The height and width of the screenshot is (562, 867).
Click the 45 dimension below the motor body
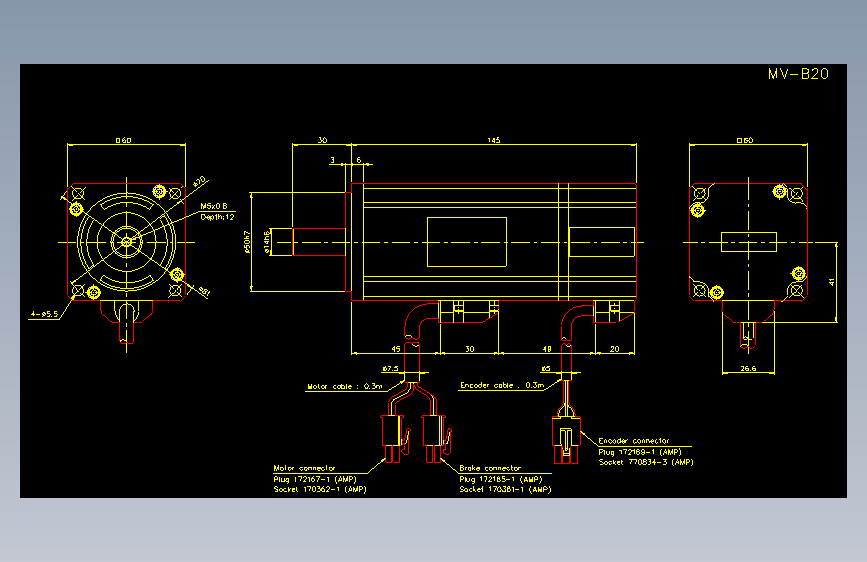point(396,349)
